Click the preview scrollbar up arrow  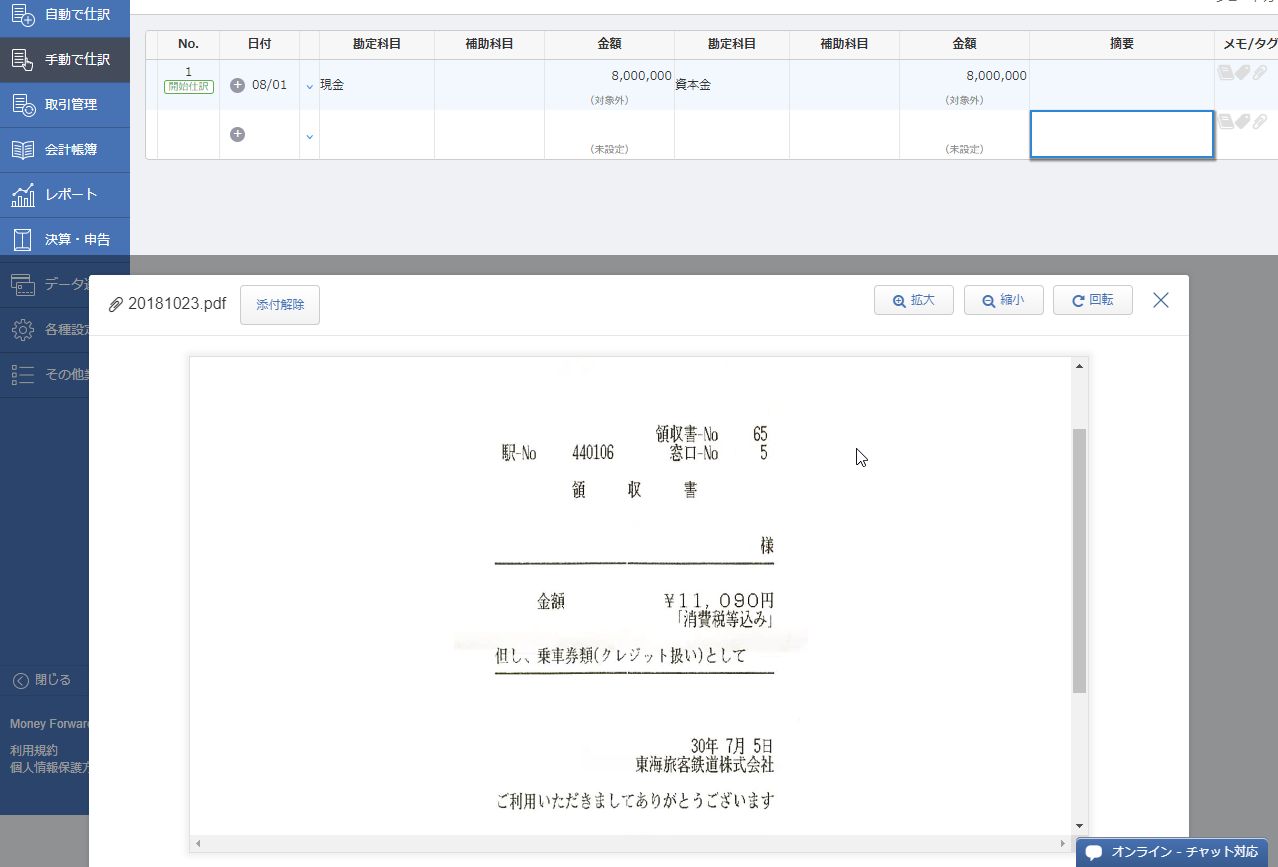[1079, 366]
